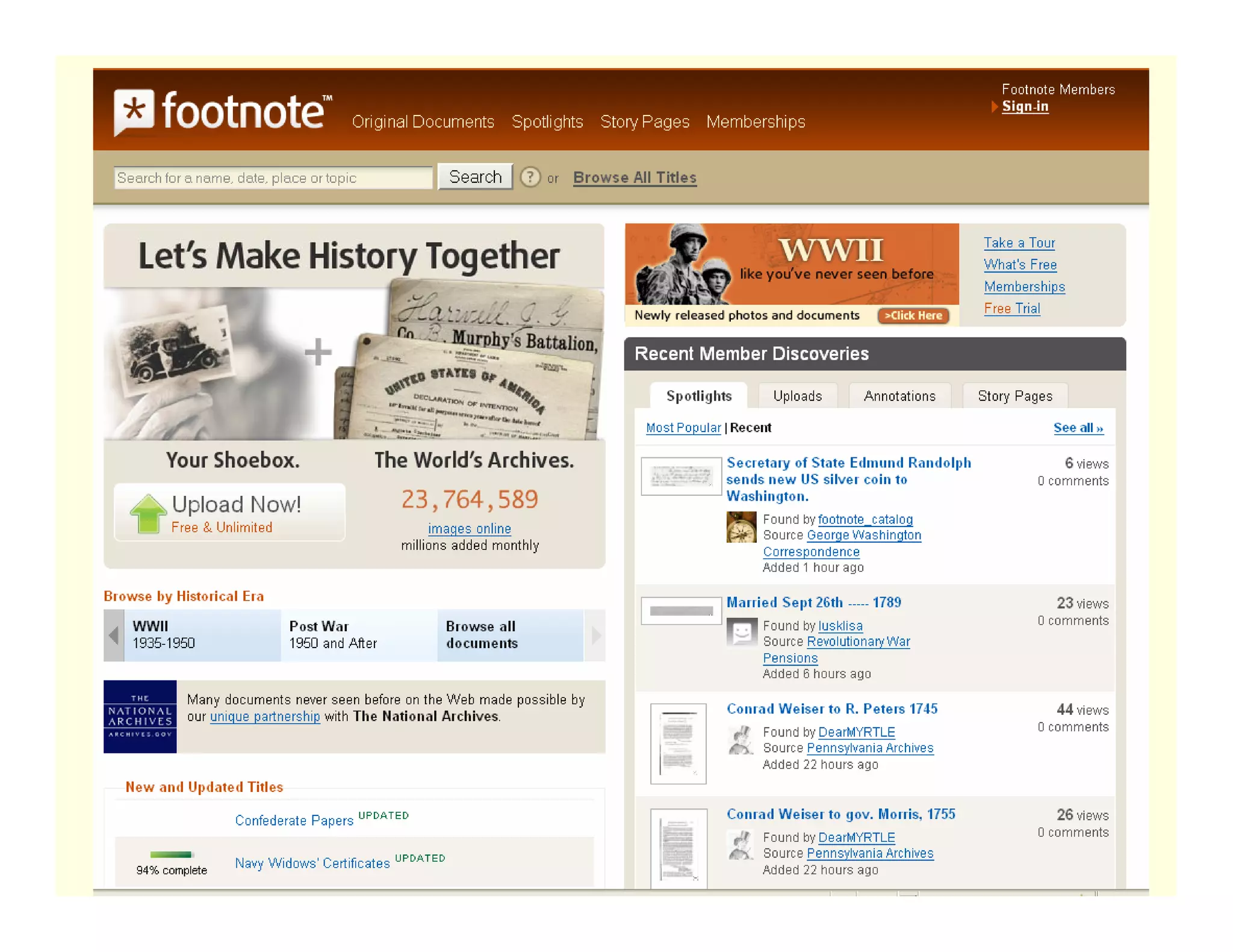
Task: Open Married Sept 26th 1789 spotlight
Action: click(x=813, y=602)
